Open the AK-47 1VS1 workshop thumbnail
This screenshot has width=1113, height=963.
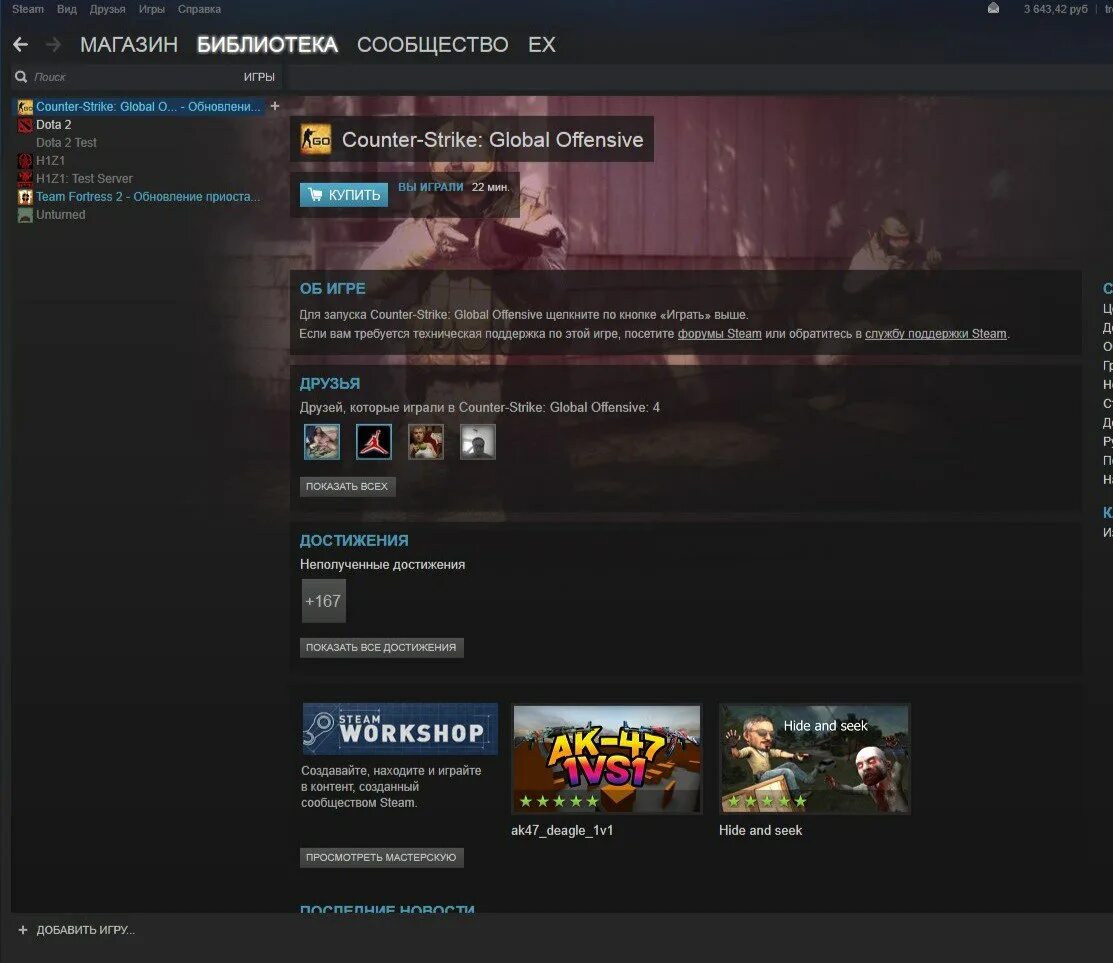click(607, 759)
